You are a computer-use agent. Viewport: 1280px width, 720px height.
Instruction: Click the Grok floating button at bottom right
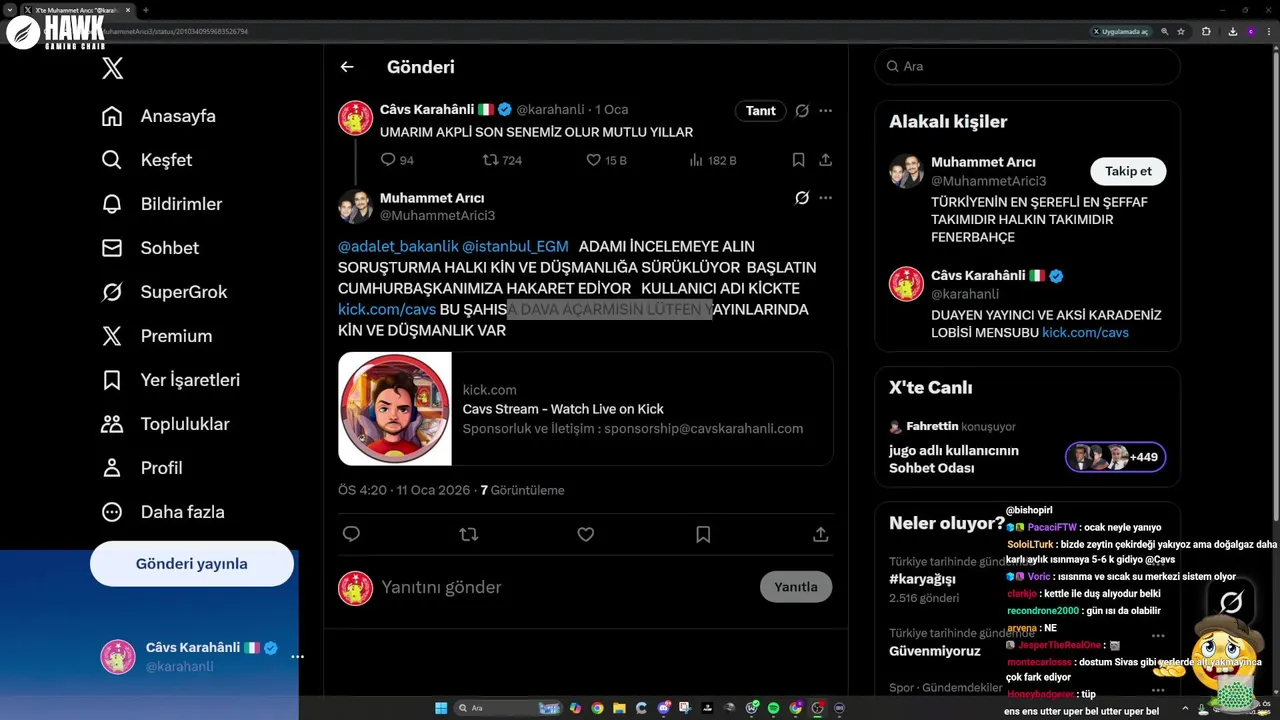(x=1231, y=602)
